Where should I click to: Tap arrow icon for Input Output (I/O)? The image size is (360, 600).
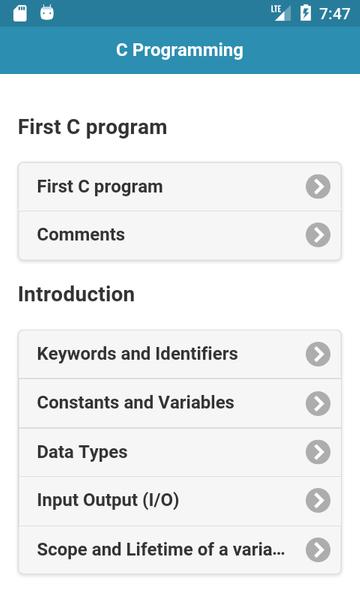318,501
